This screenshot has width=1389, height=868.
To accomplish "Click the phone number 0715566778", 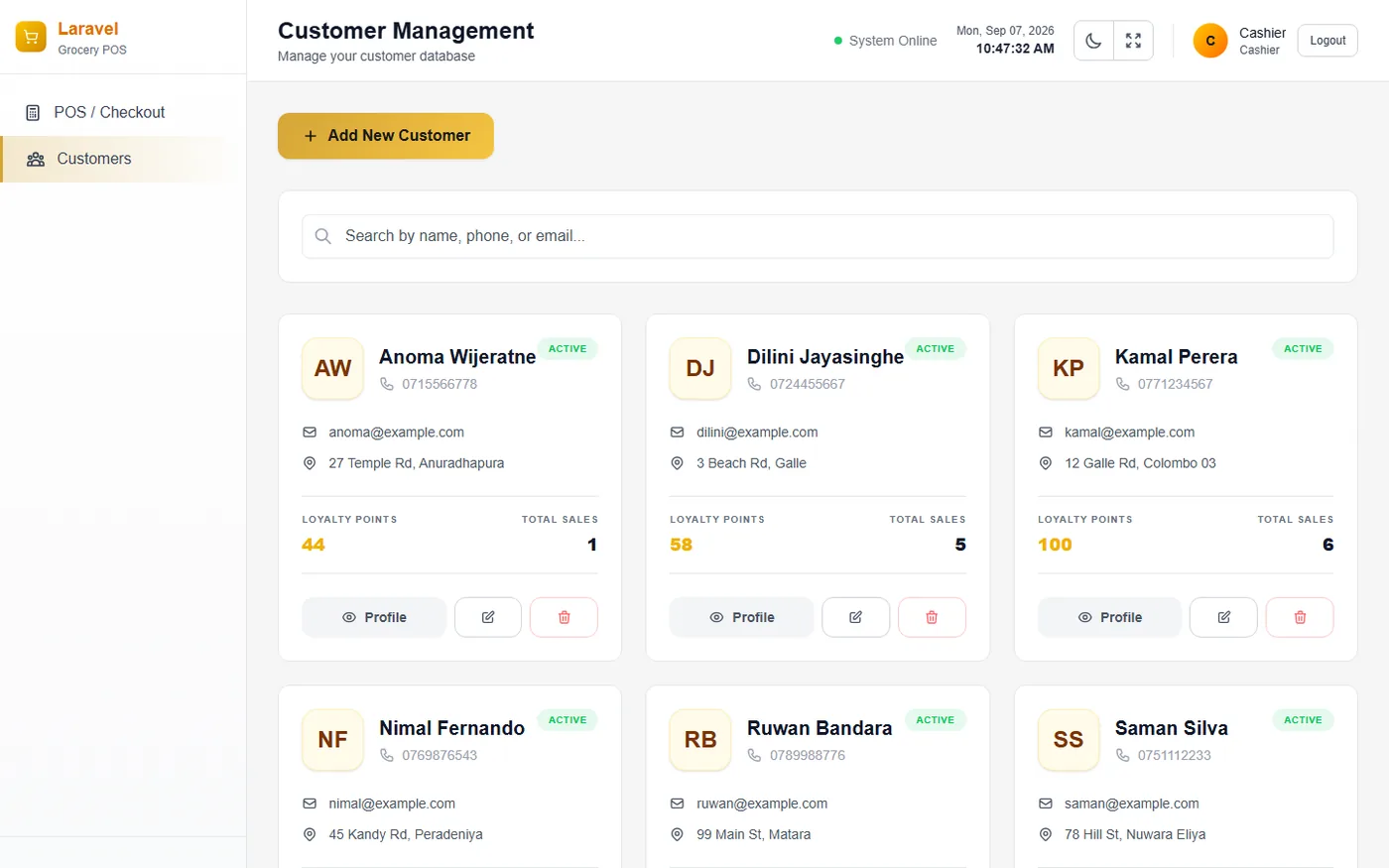I will (x=440, y=384).
